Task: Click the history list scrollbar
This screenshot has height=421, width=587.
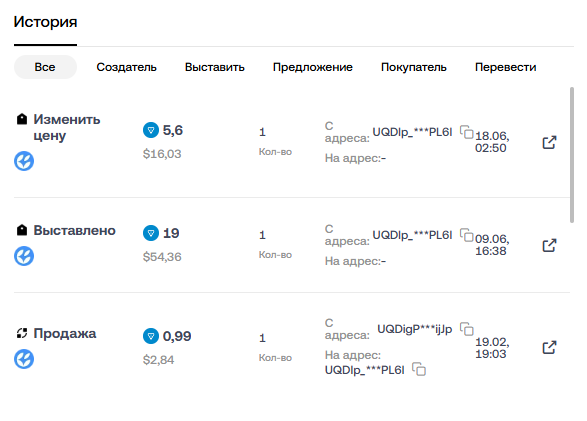Action: (572, 155)
